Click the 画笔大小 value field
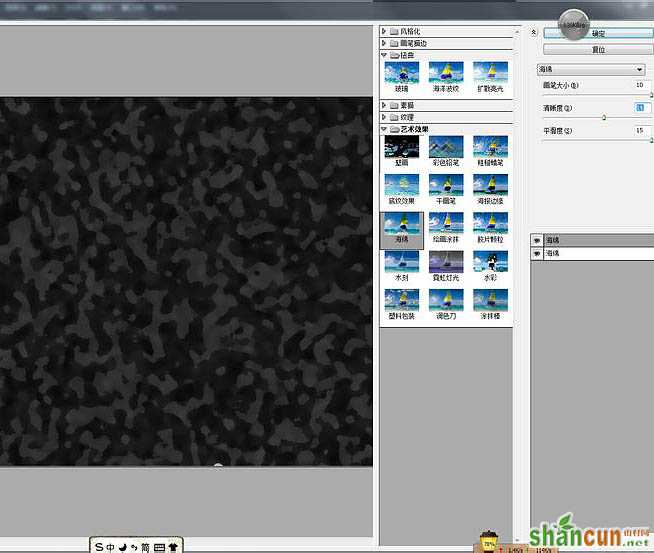 point(641,85)
